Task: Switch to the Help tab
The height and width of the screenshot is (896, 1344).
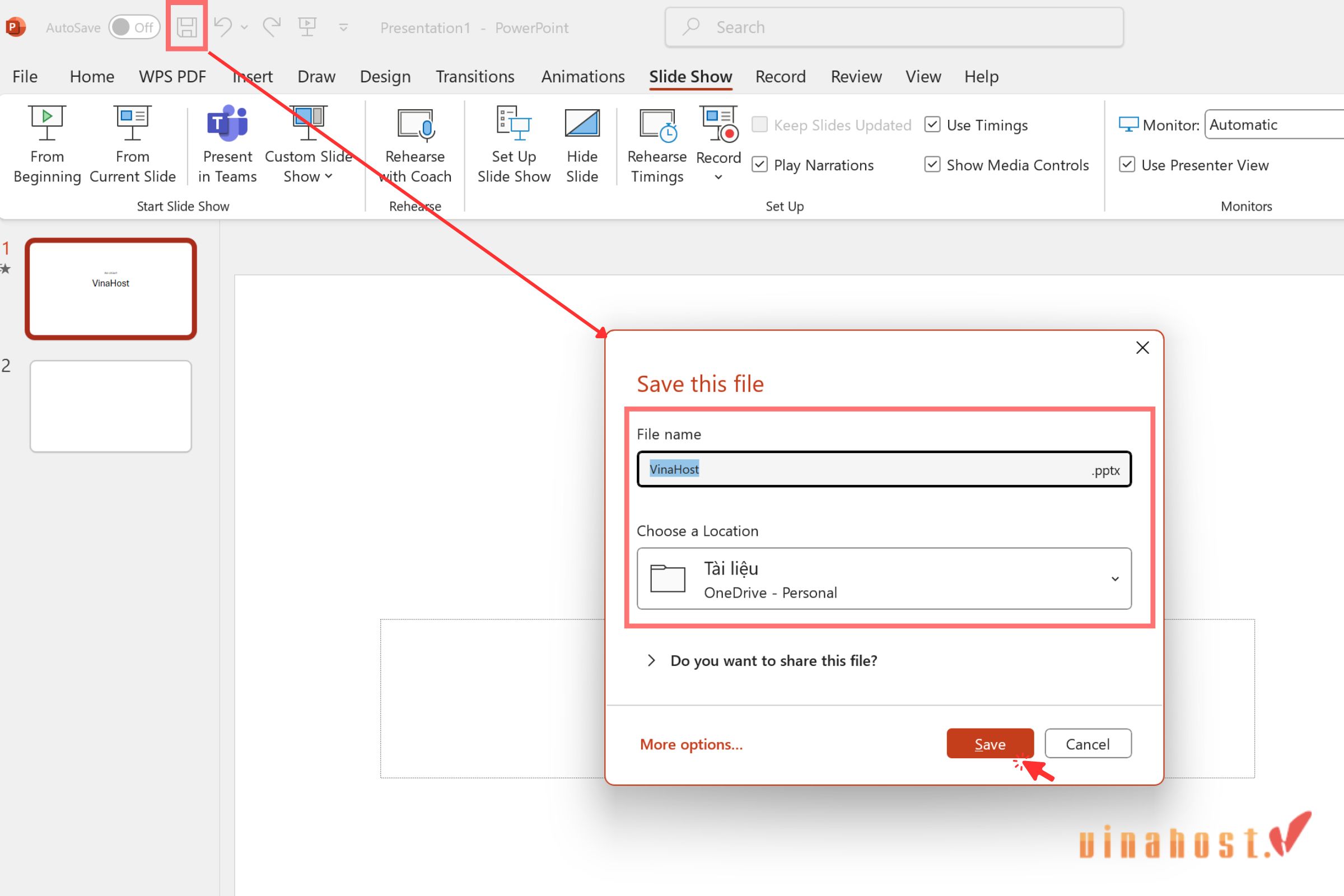Action: tap(981, 77)
